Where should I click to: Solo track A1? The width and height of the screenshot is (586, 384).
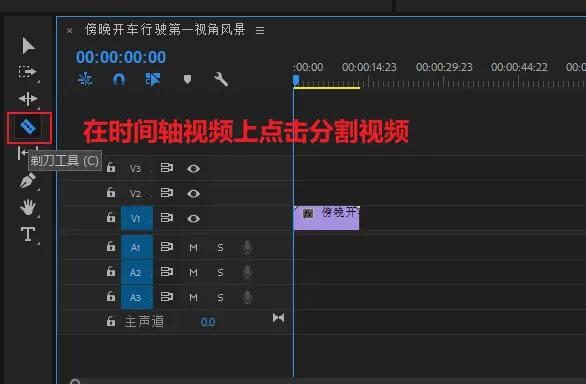pos(220,248)
